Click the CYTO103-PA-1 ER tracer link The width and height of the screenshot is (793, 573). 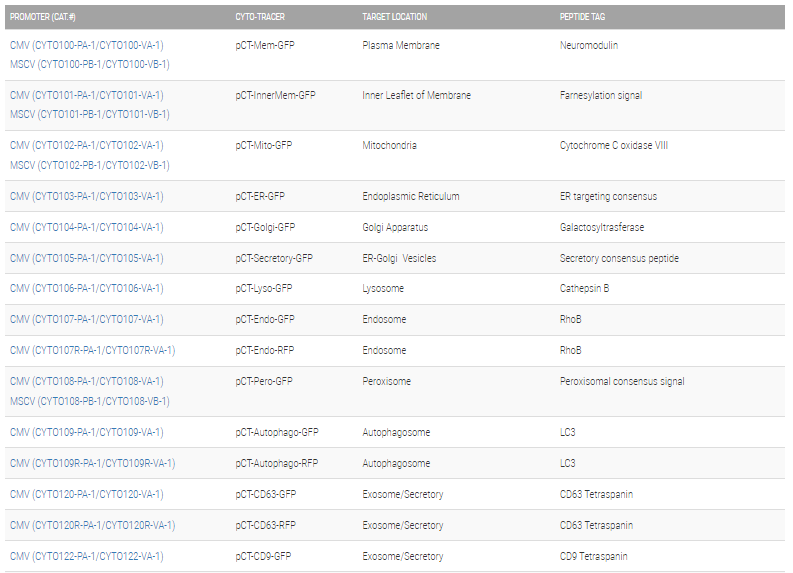86,196
